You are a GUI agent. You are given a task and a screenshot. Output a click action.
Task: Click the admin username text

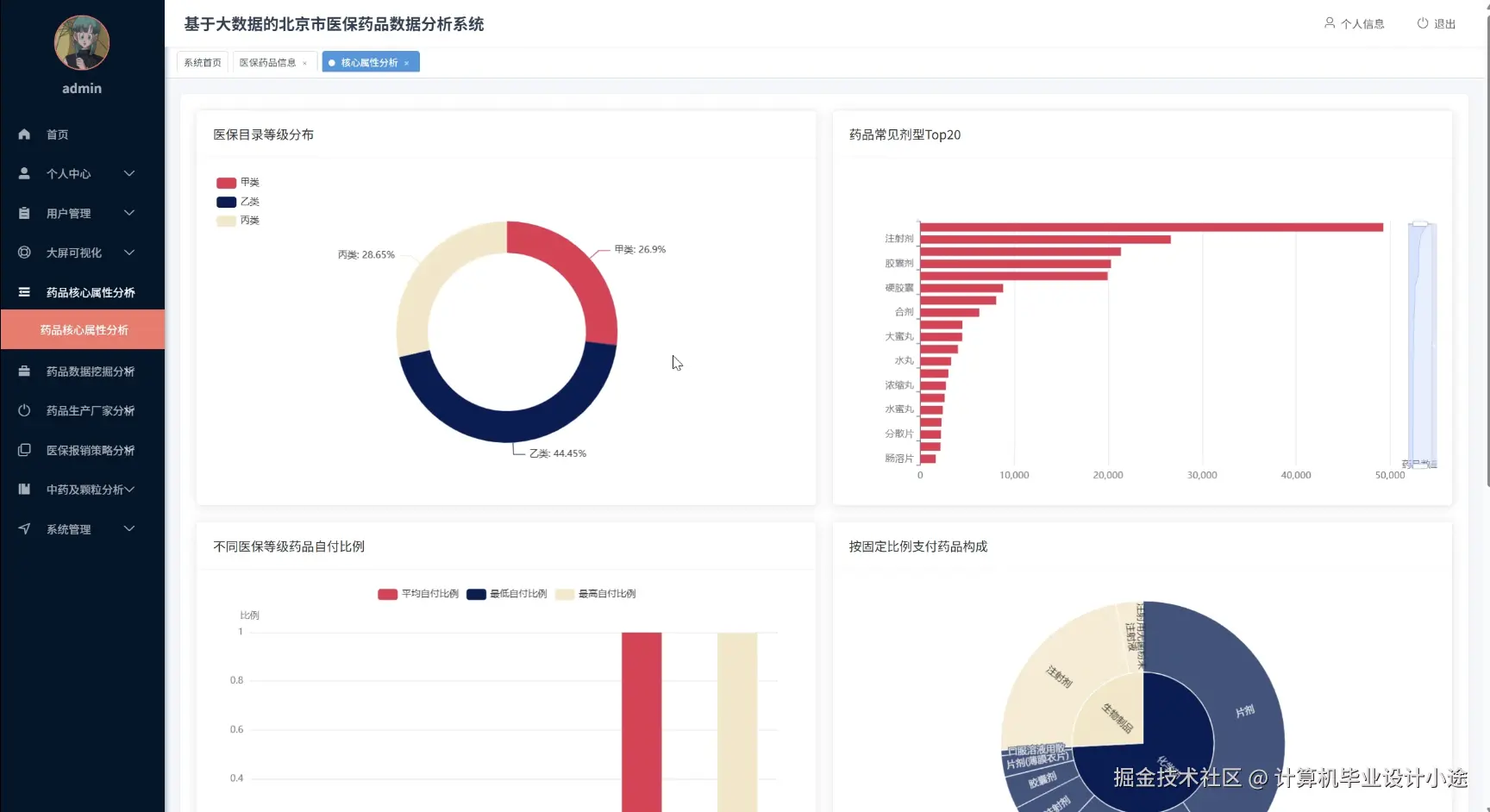click(82, 88)
